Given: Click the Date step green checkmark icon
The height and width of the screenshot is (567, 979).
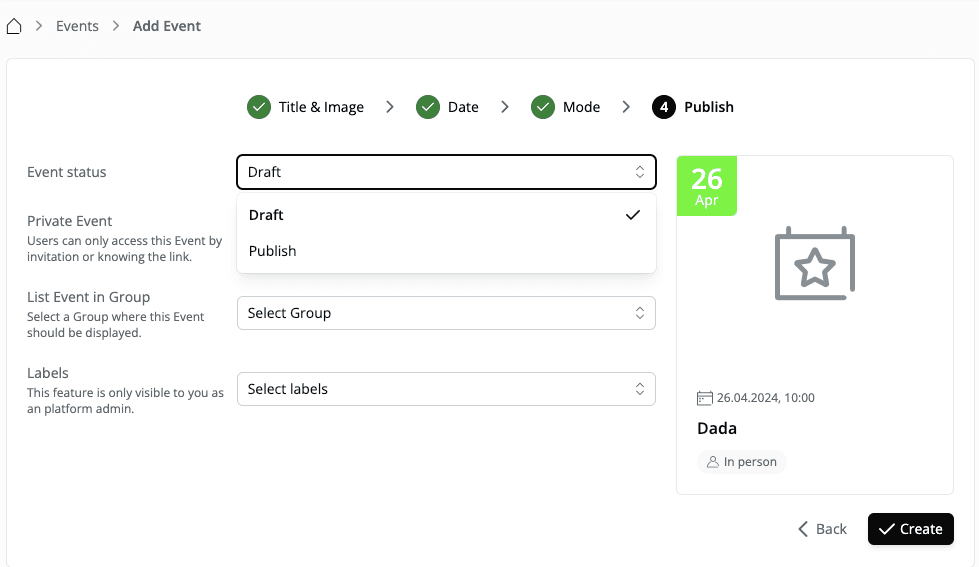Looking at the screenshot, I should pos(428,107).
